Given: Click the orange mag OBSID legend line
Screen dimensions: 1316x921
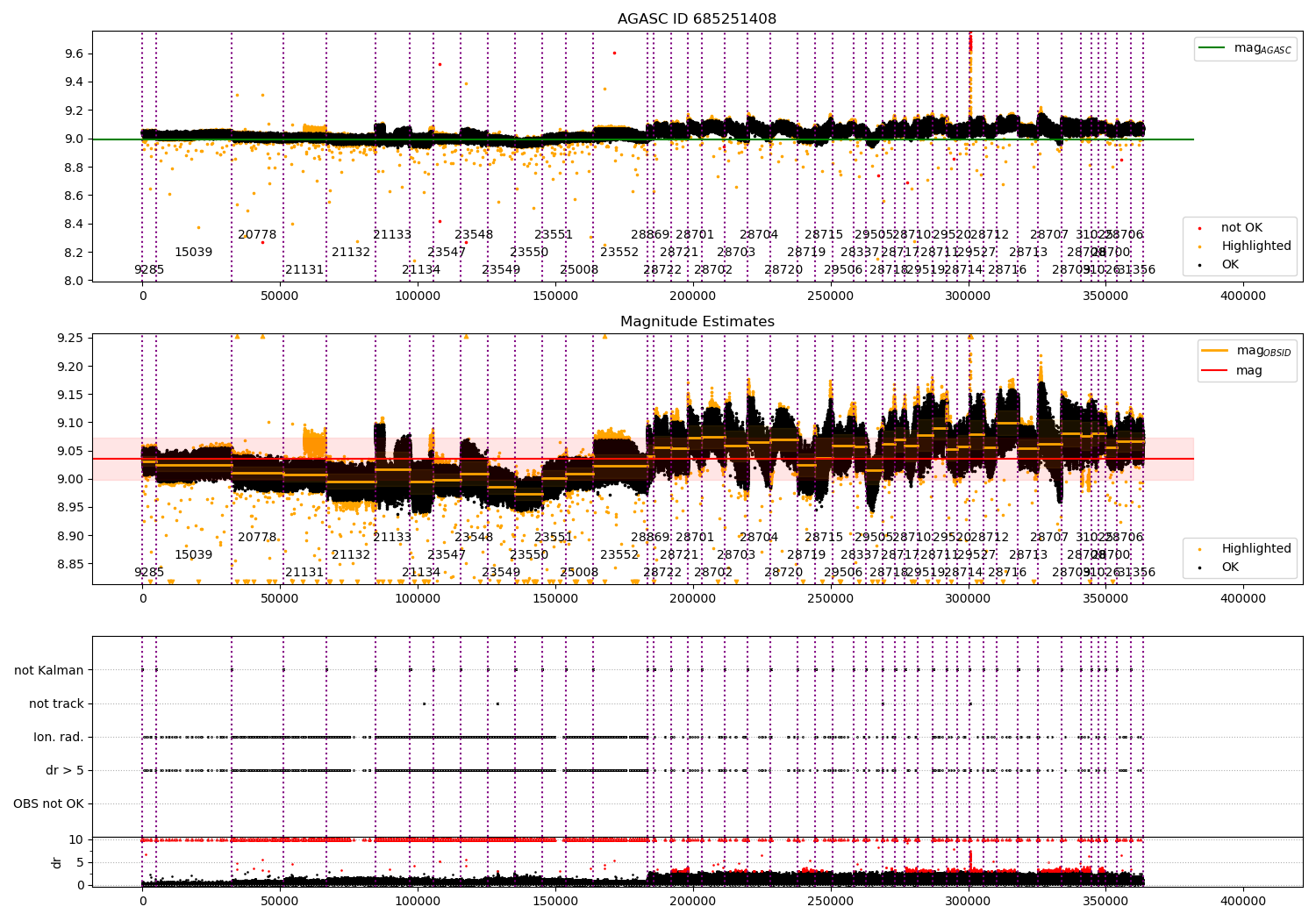Looking at the screenshot, I should tap(1215, 350).
